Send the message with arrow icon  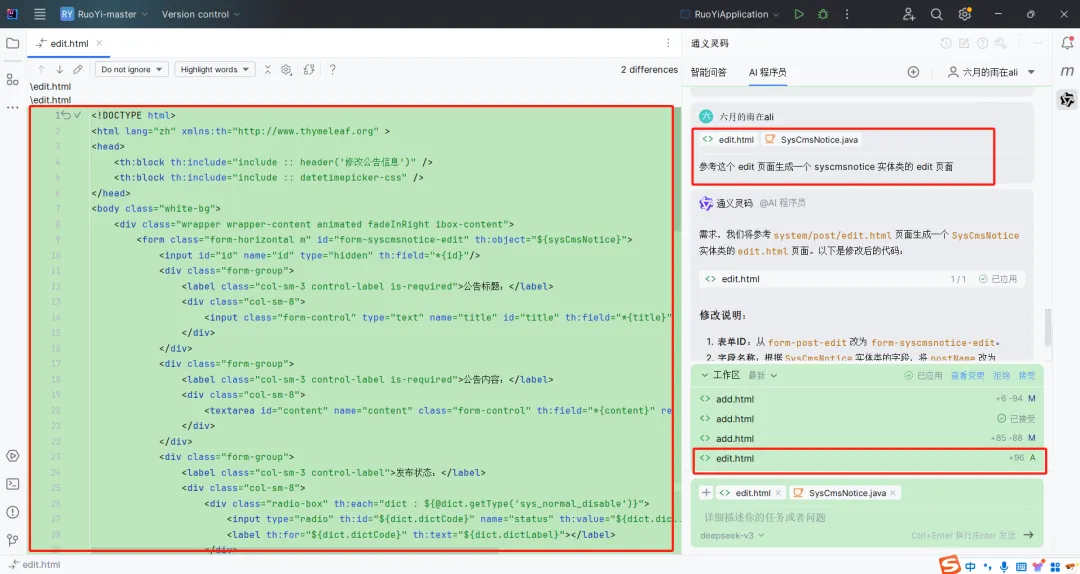coord(1028,535)
